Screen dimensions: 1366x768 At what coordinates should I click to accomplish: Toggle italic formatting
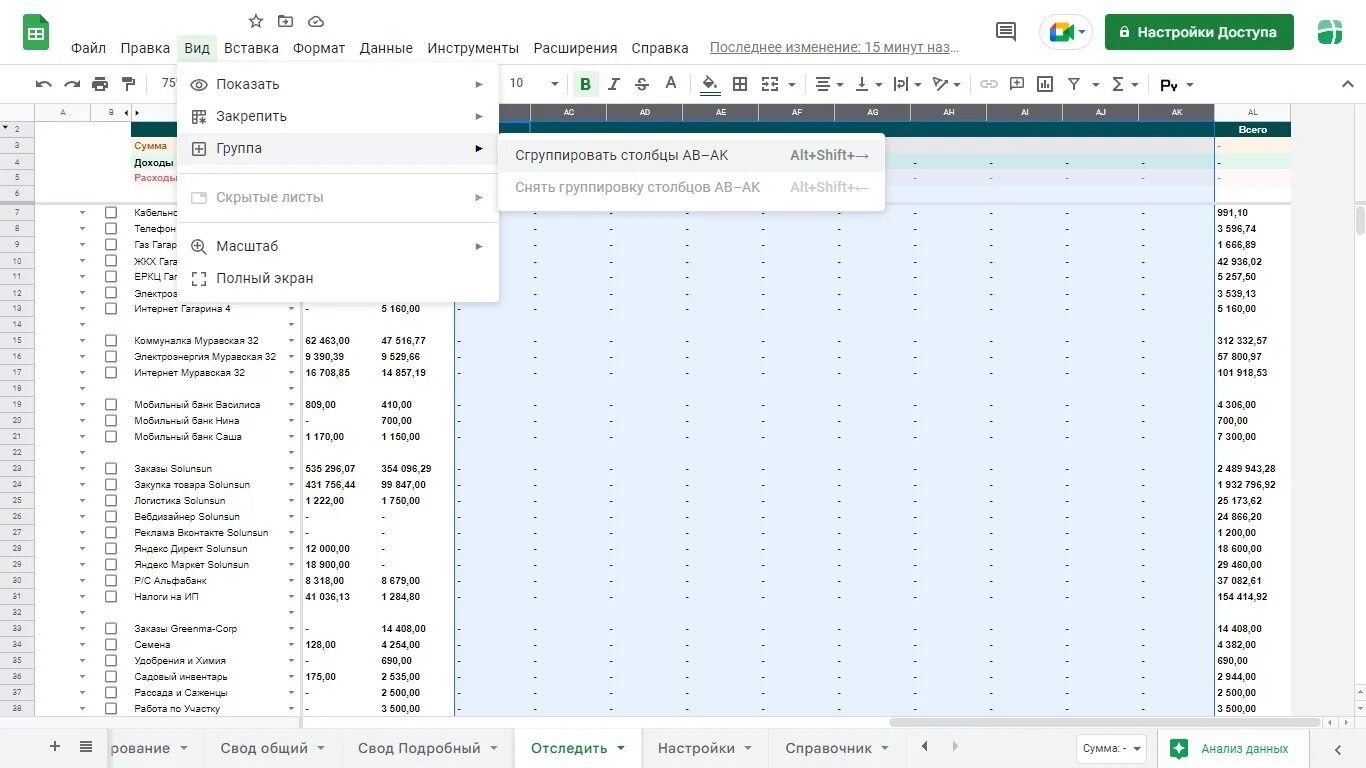pos(614,84)
